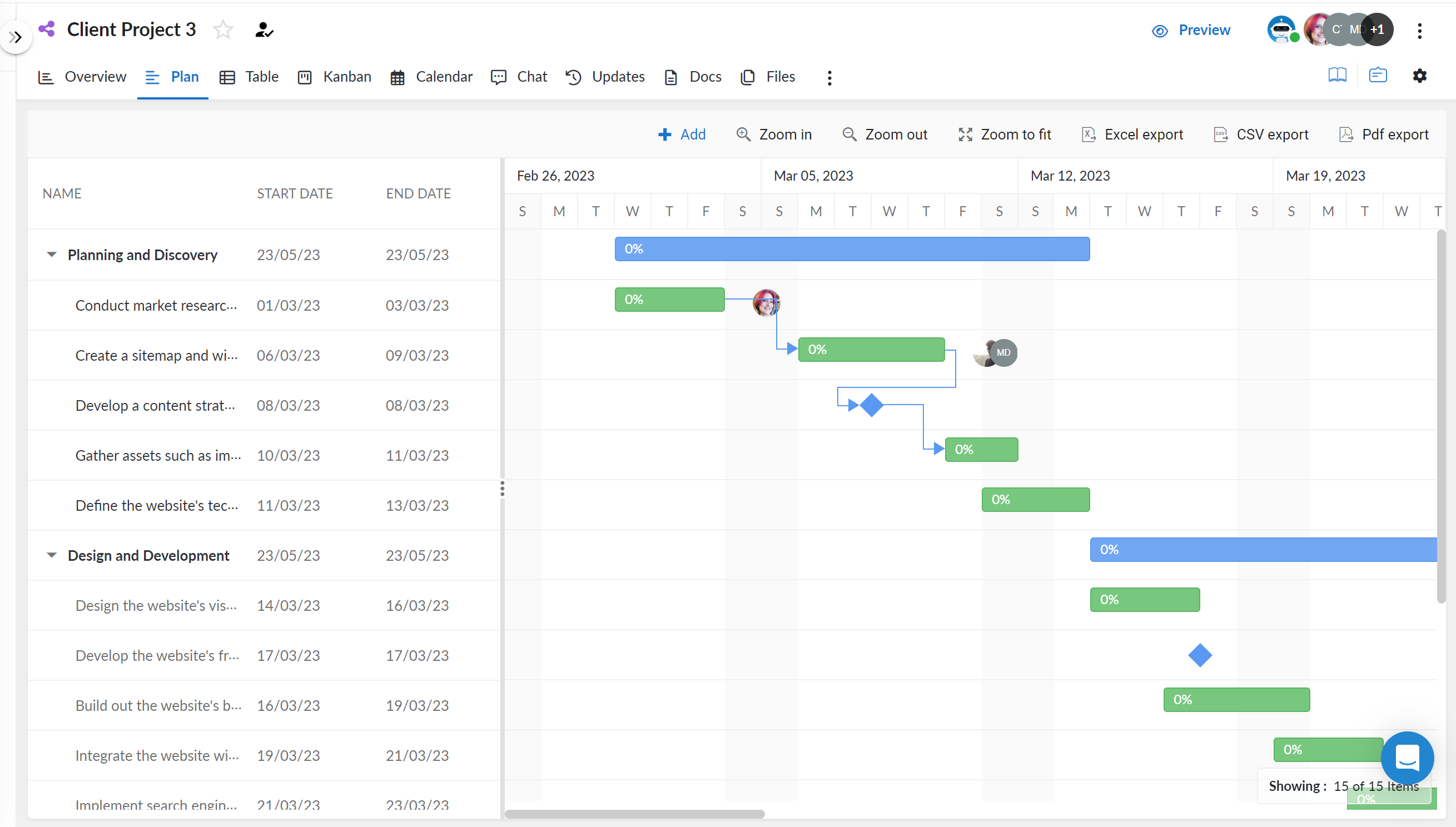Select Define the website's tech row

click(264, 505)
